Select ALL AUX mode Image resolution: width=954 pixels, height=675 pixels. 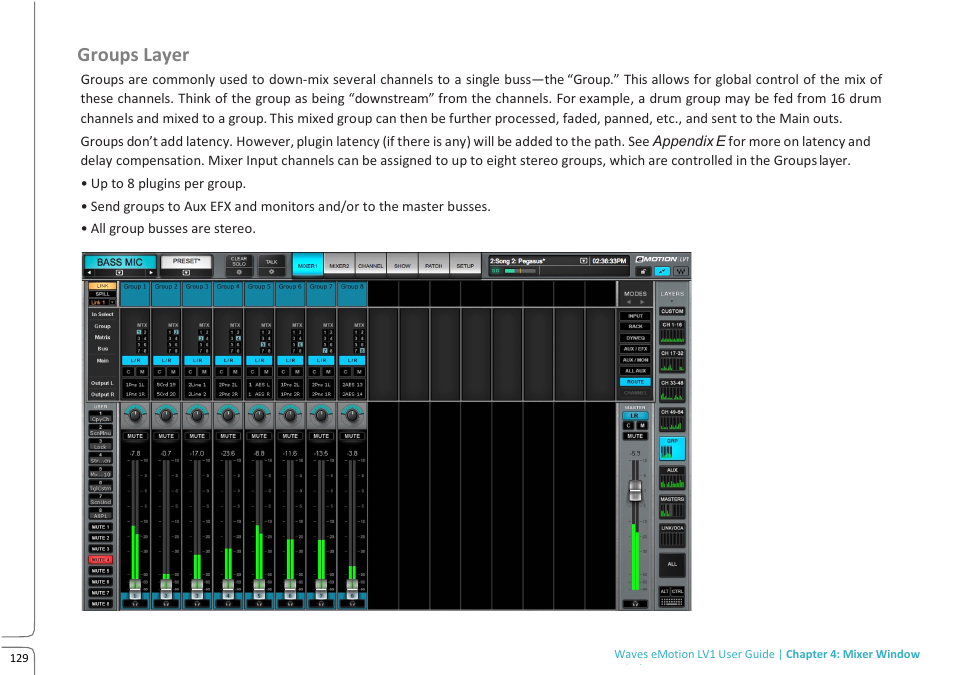635,371
